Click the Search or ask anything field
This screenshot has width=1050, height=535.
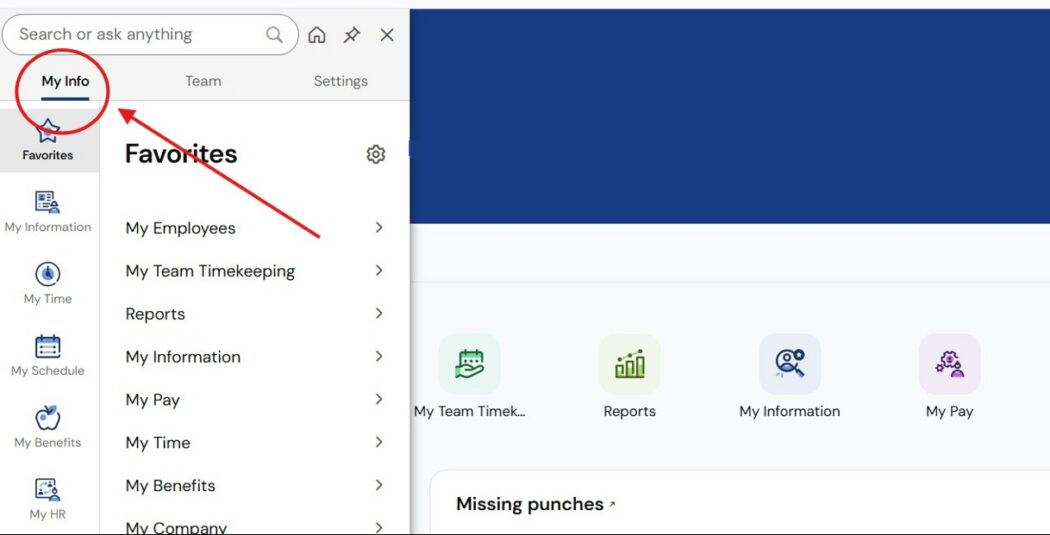[140, 35]
